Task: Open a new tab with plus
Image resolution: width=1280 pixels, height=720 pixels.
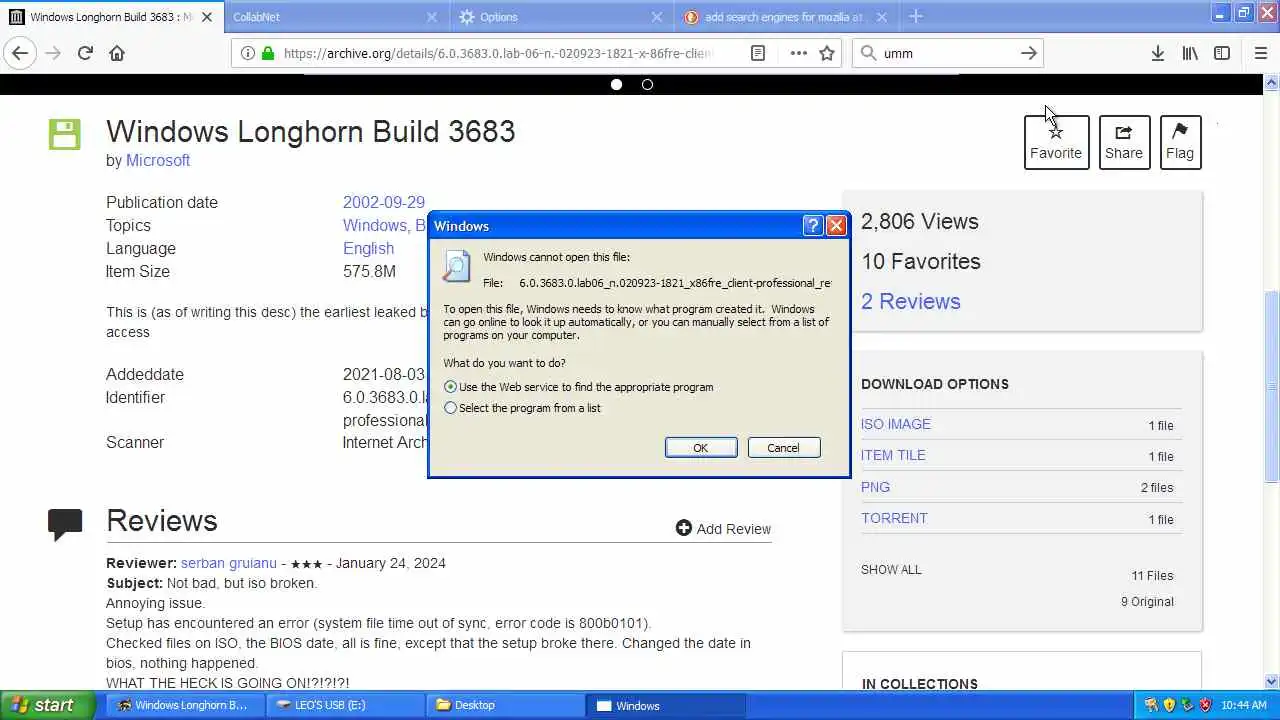Action: tap(916, 16)
